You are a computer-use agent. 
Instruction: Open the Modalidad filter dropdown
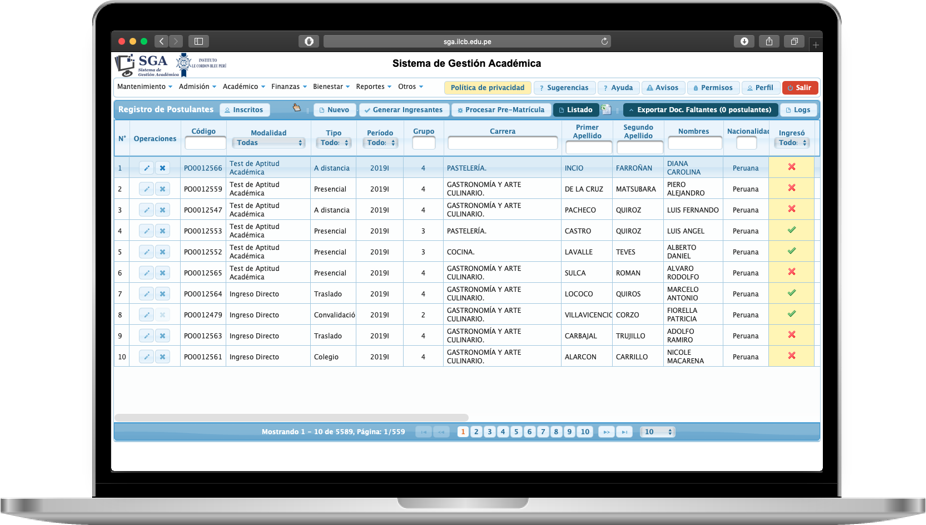(x=269, y=143)
